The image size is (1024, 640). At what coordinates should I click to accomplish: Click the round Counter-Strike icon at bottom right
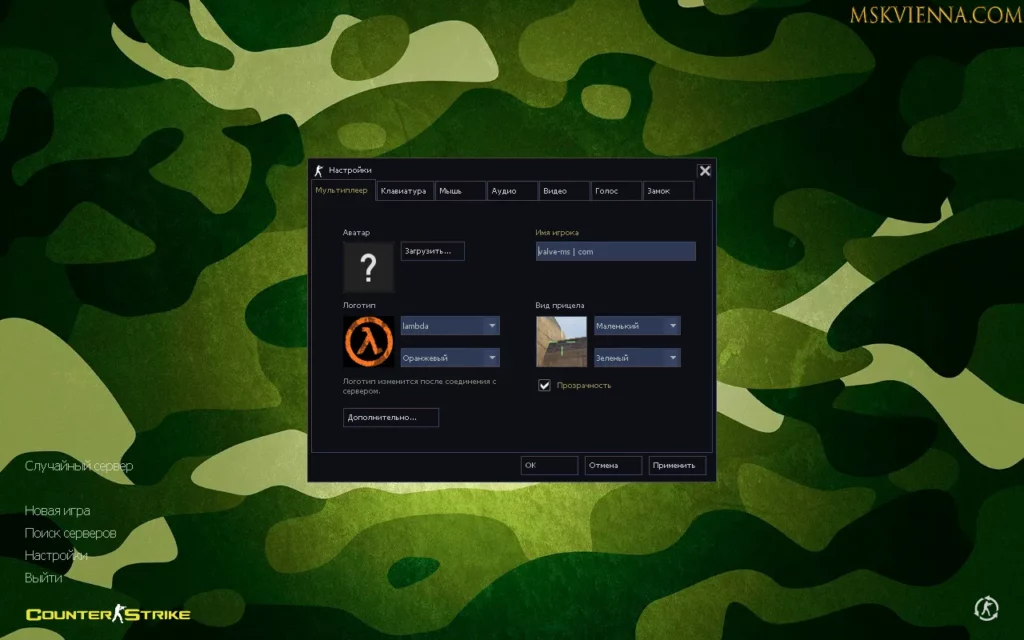click(985, 607)
